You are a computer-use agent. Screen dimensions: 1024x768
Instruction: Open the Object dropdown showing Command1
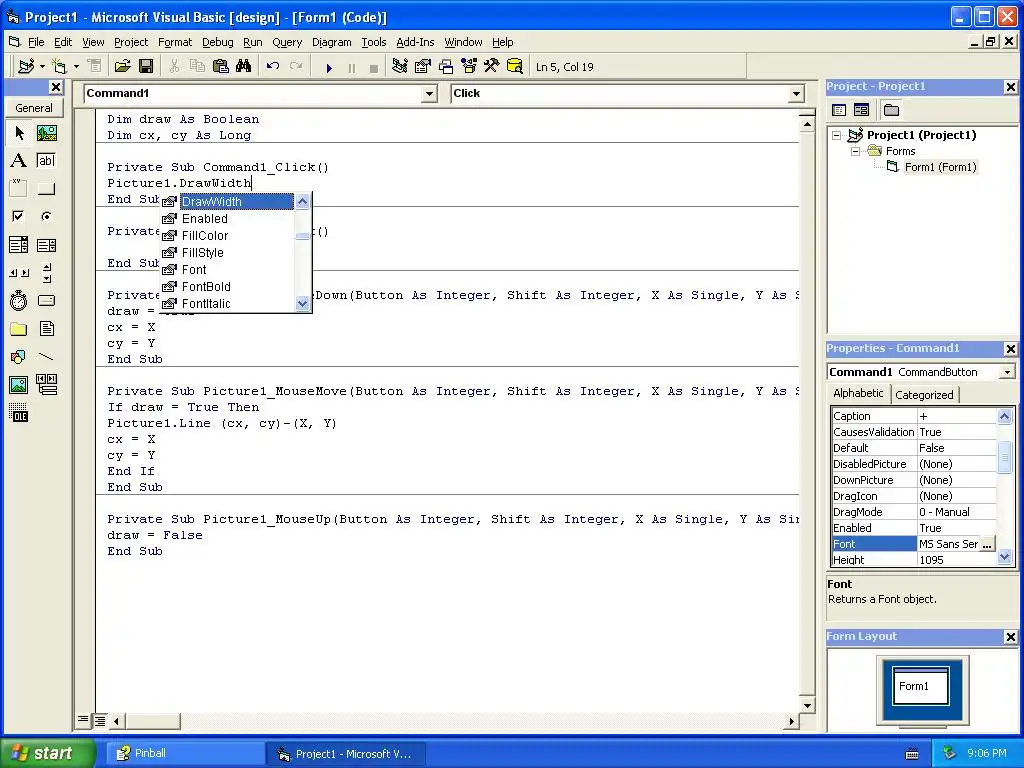click(429, 94)
